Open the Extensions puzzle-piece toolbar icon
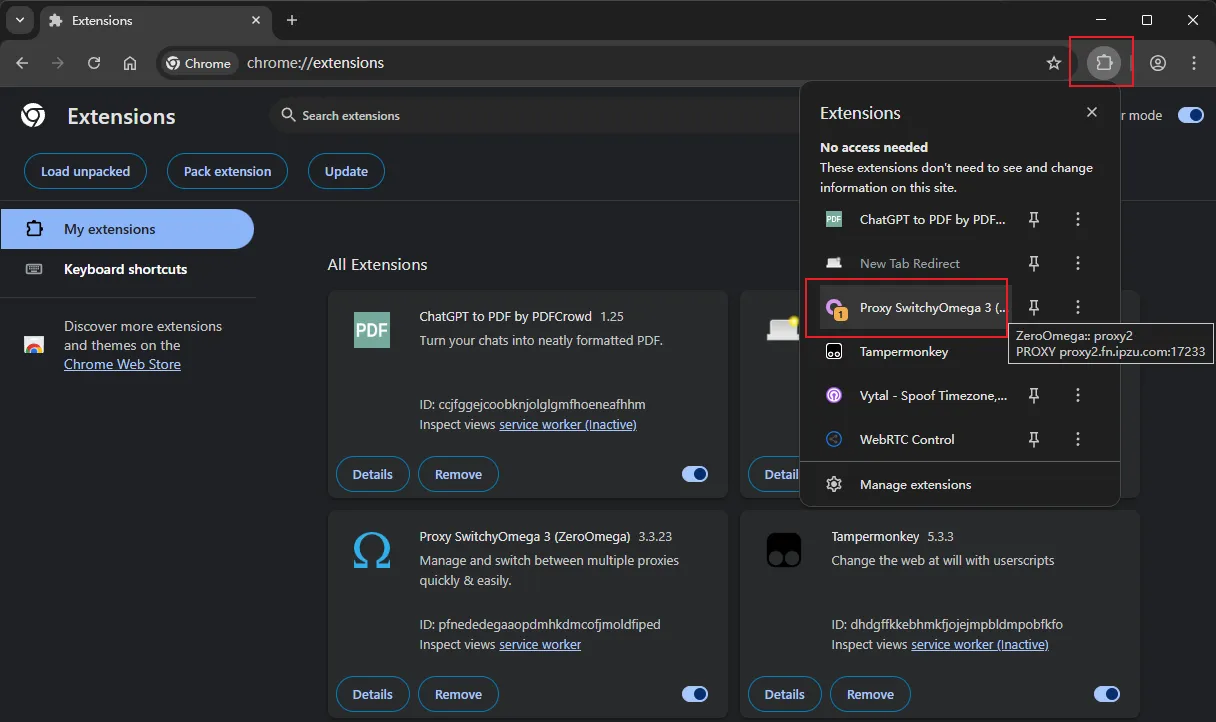The width and height of the screenshot is (1216, 722). [1104, 63]
